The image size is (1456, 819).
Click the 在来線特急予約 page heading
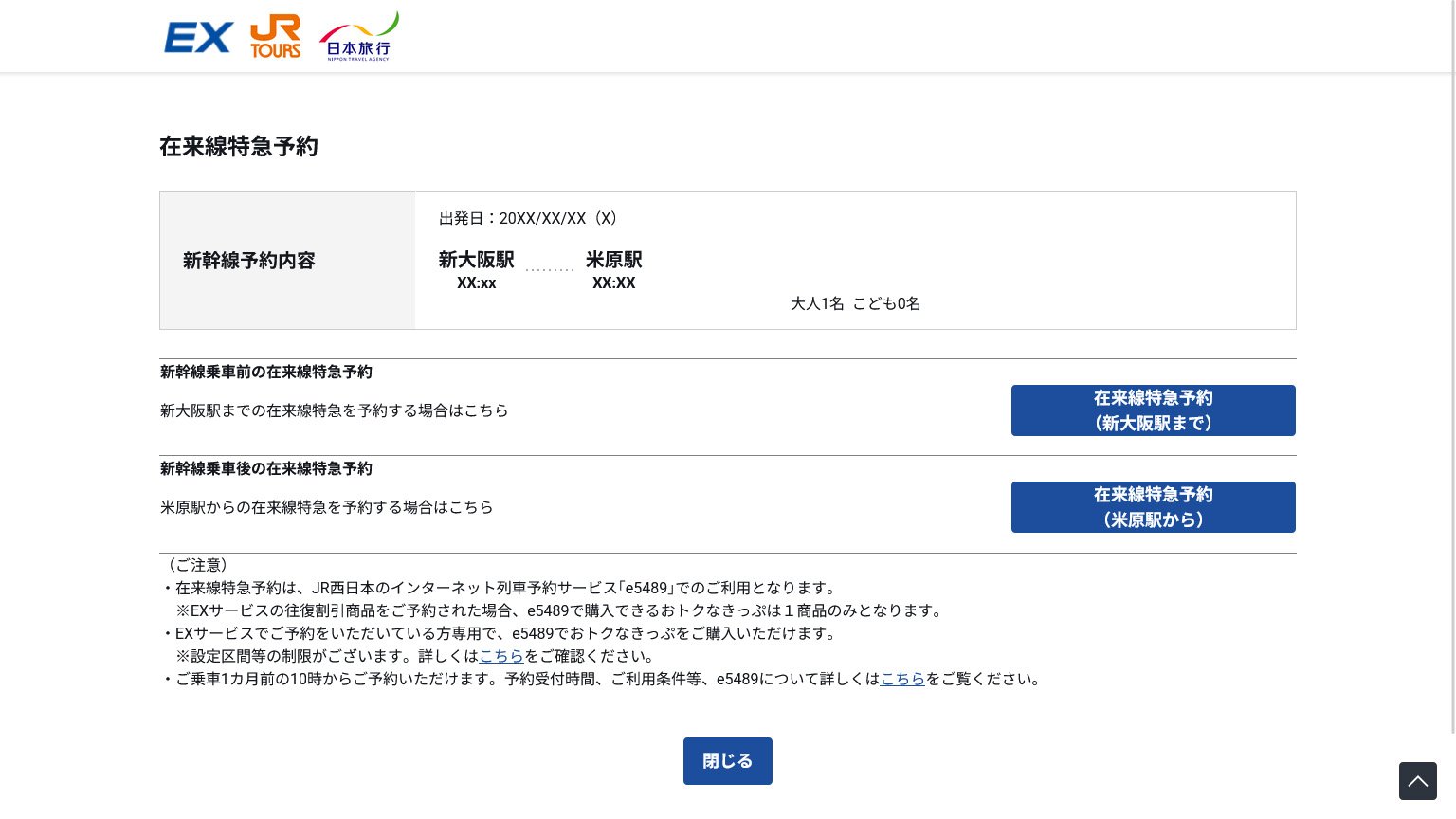click(x=239, y=146)
